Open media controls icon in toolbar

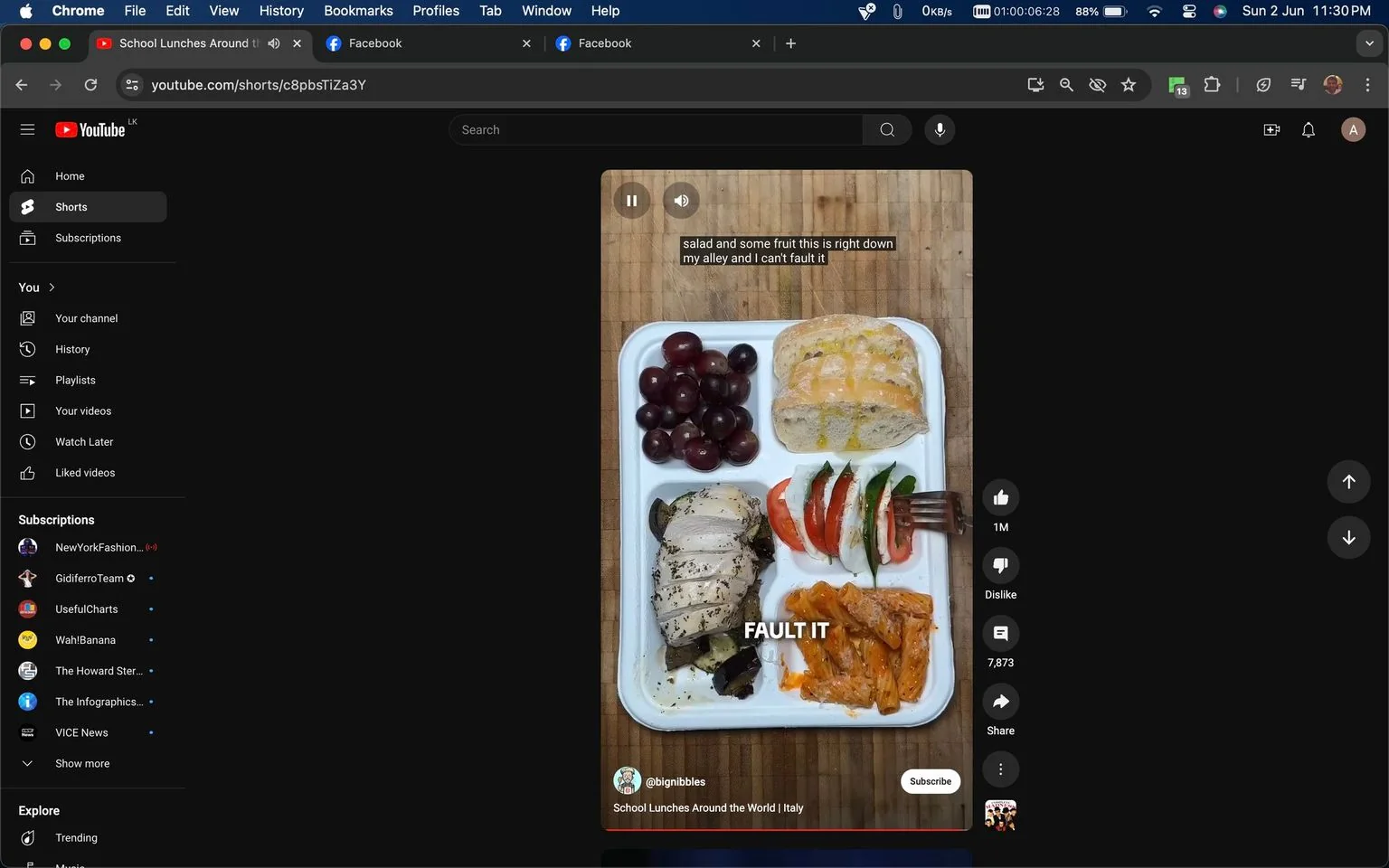(x=1298, y=84)
